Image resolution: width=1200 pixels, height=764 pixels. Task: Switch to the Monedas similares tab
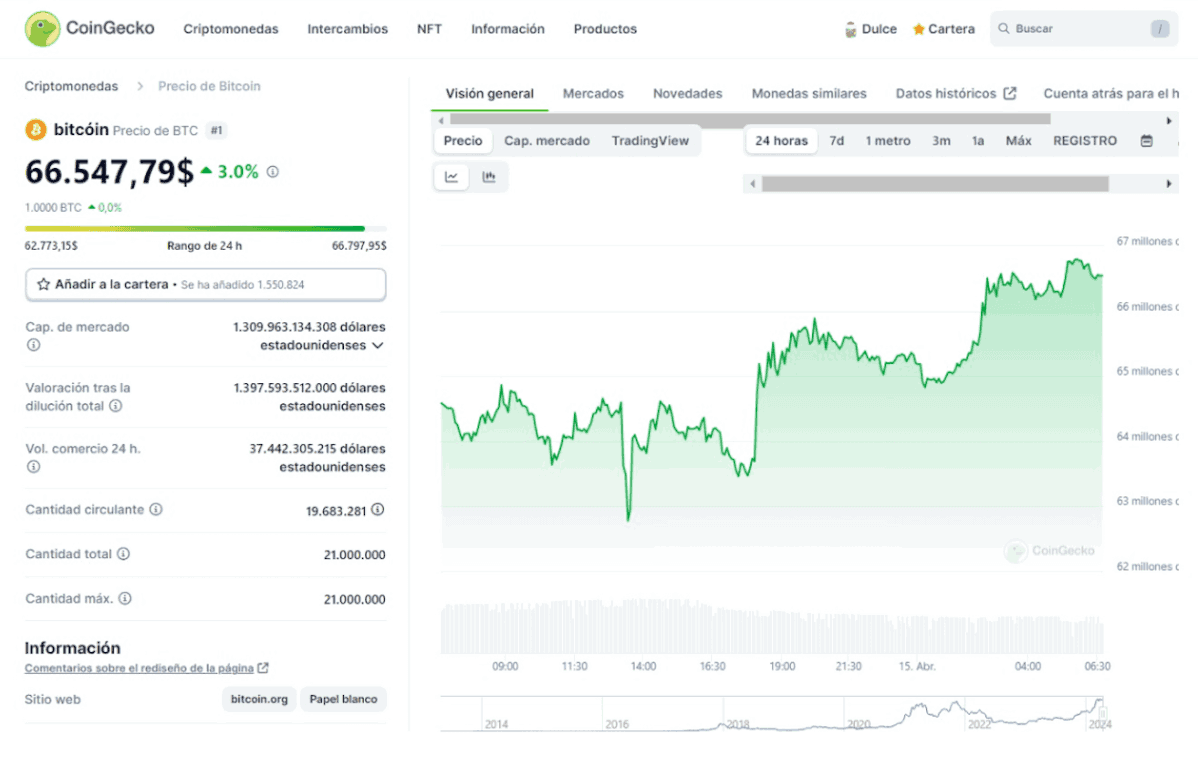[809, 93]
